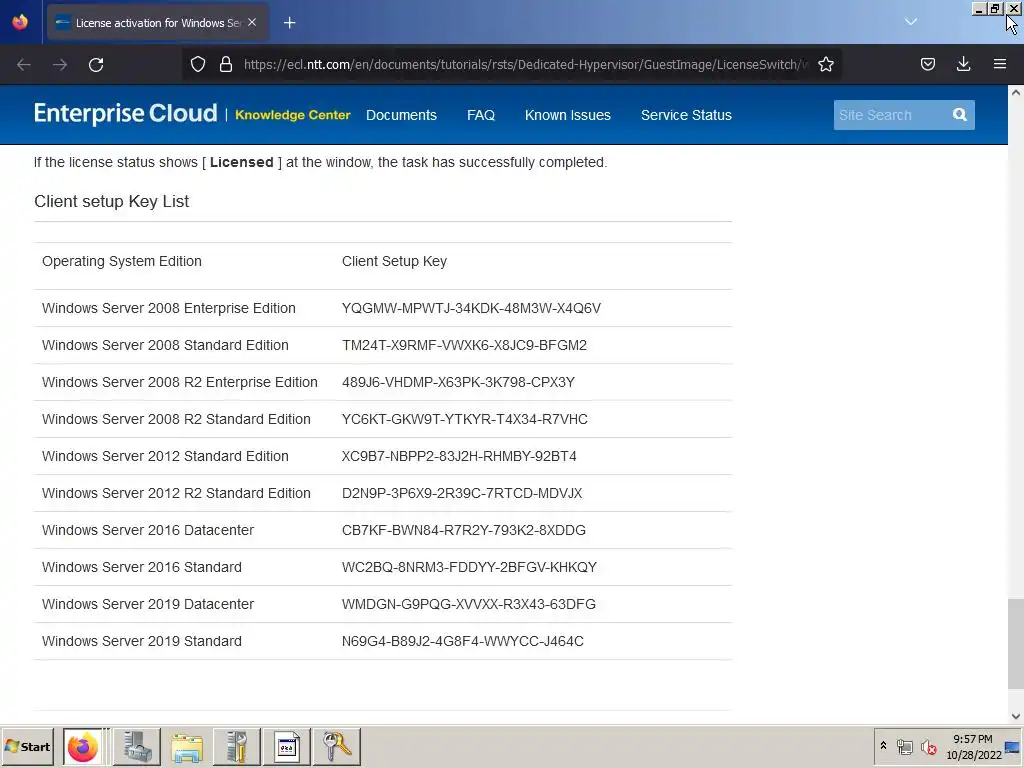Click the key D2N9P-3P6X9-2R39C-7RTCD-MDVJX
1024x768 pixels.
462,493
